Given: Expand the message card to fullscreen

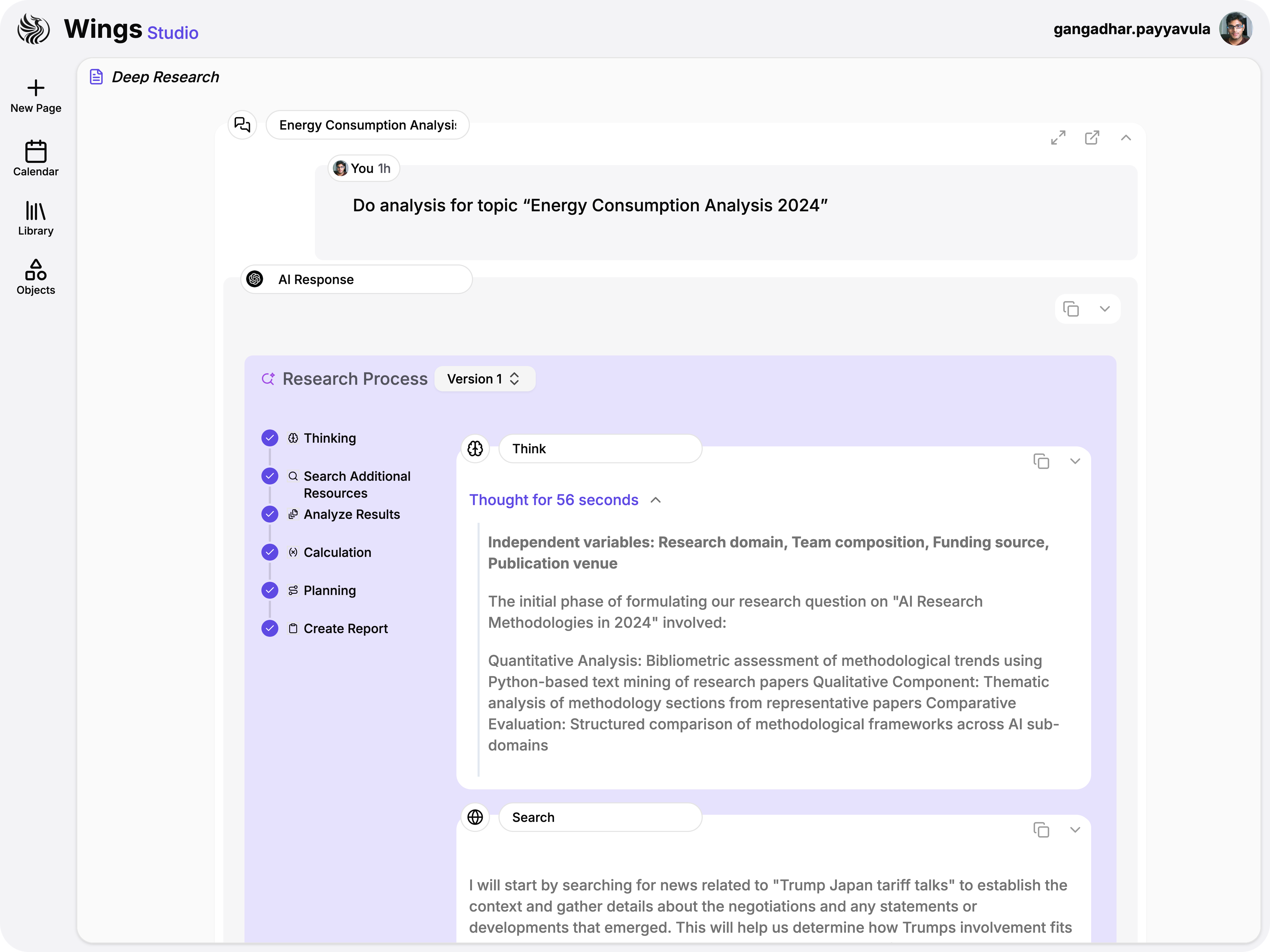Looking at the screenshot, I should point(1059,137).
